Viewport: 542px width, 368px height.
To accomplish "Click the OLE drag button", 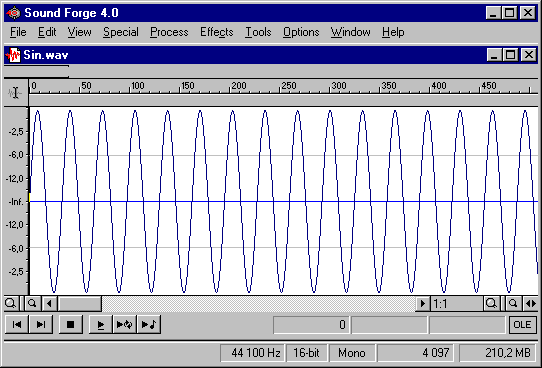I will (522, 324).
